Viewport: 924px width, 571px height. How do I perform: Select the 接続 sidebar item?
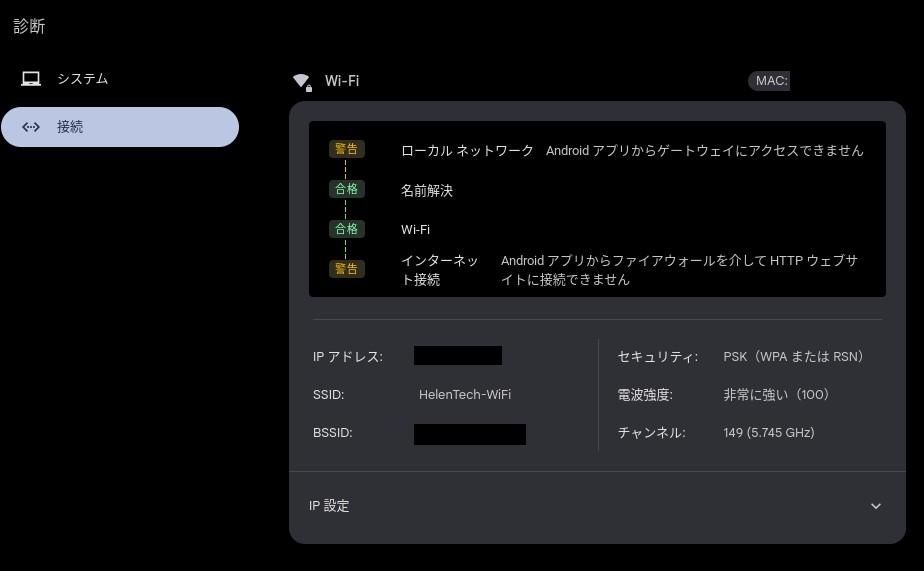click(120, 127)
